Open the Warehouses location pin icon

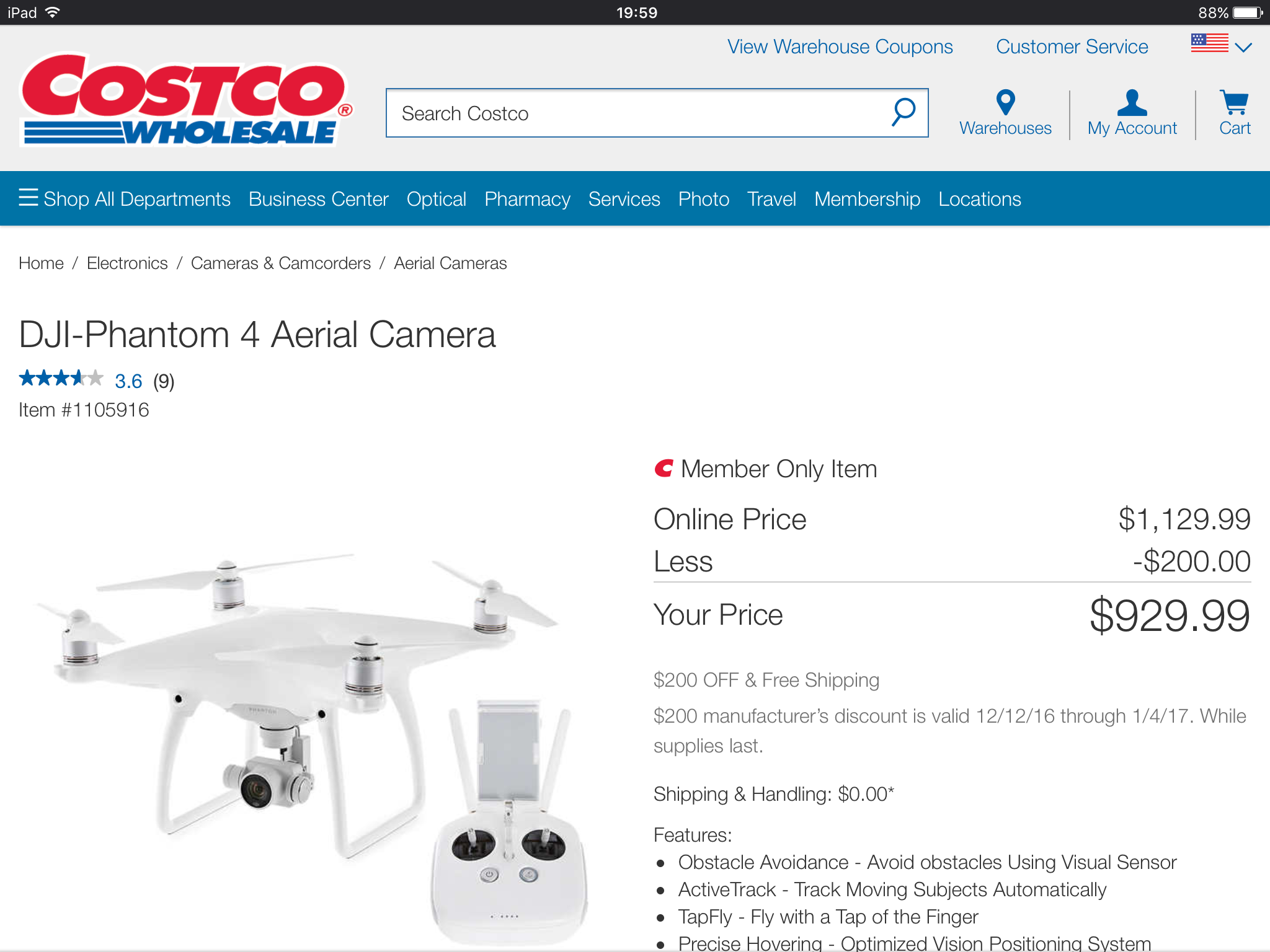(1005, 102)
